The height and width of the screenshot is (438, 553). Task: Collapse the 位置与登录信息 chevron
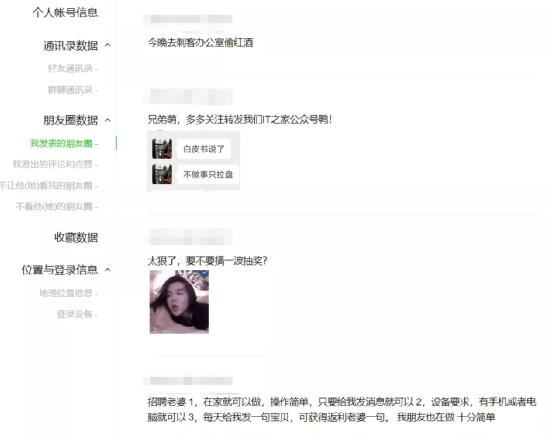(x=108, y=270)
